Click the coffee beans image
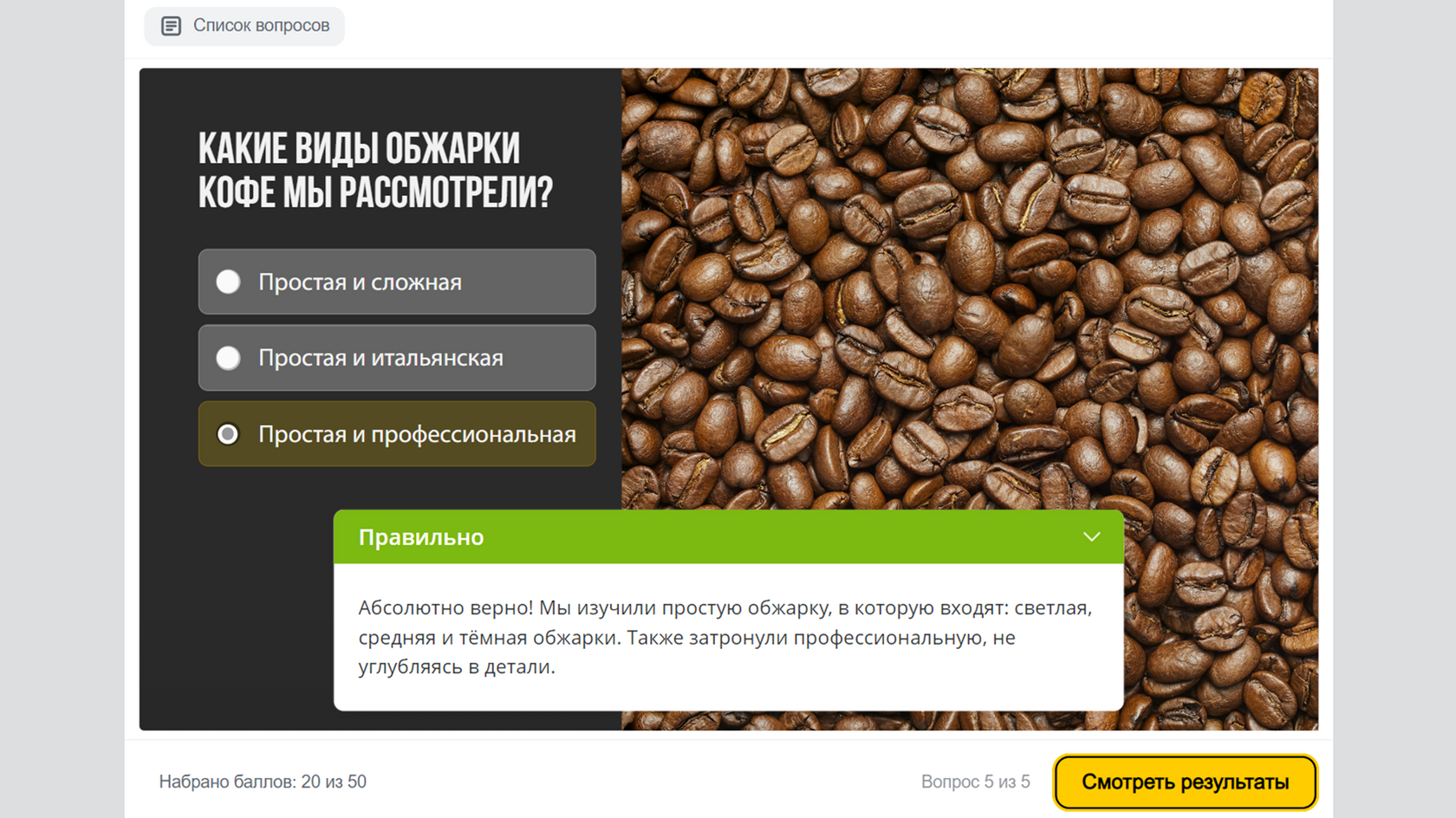 tap(970, 286)
